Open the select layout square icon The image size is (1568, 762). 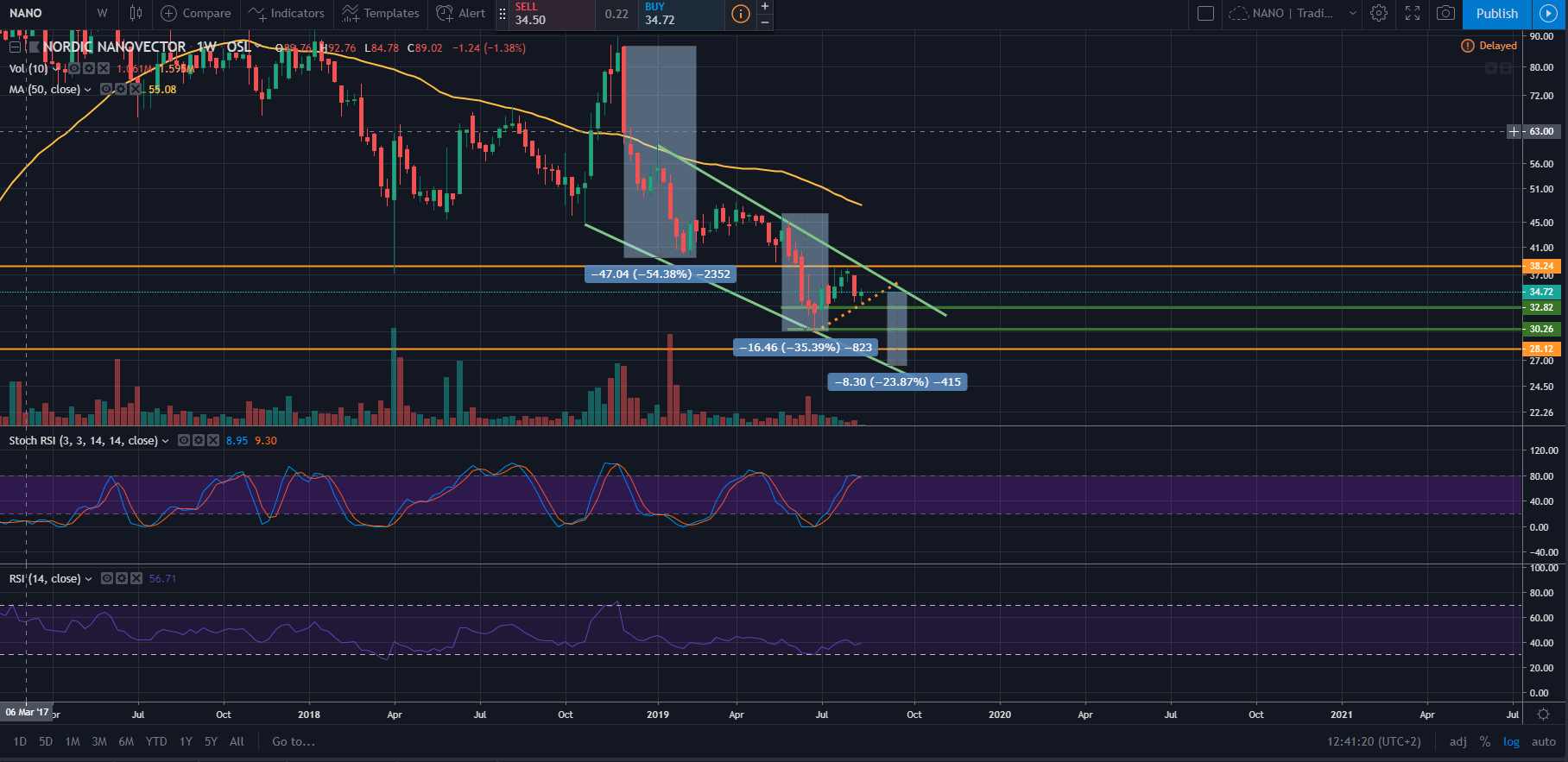[1206, 13]
